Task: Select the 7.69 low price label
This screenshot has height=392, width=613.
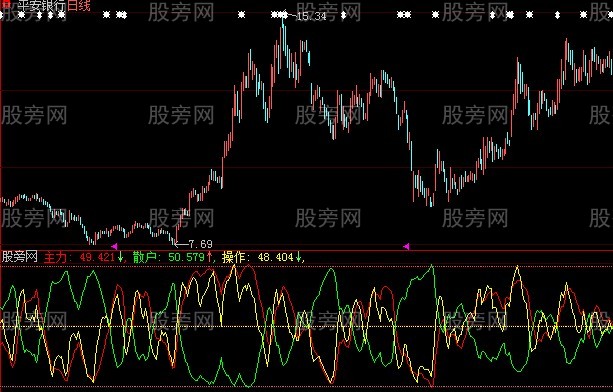Action: (201, 244)
